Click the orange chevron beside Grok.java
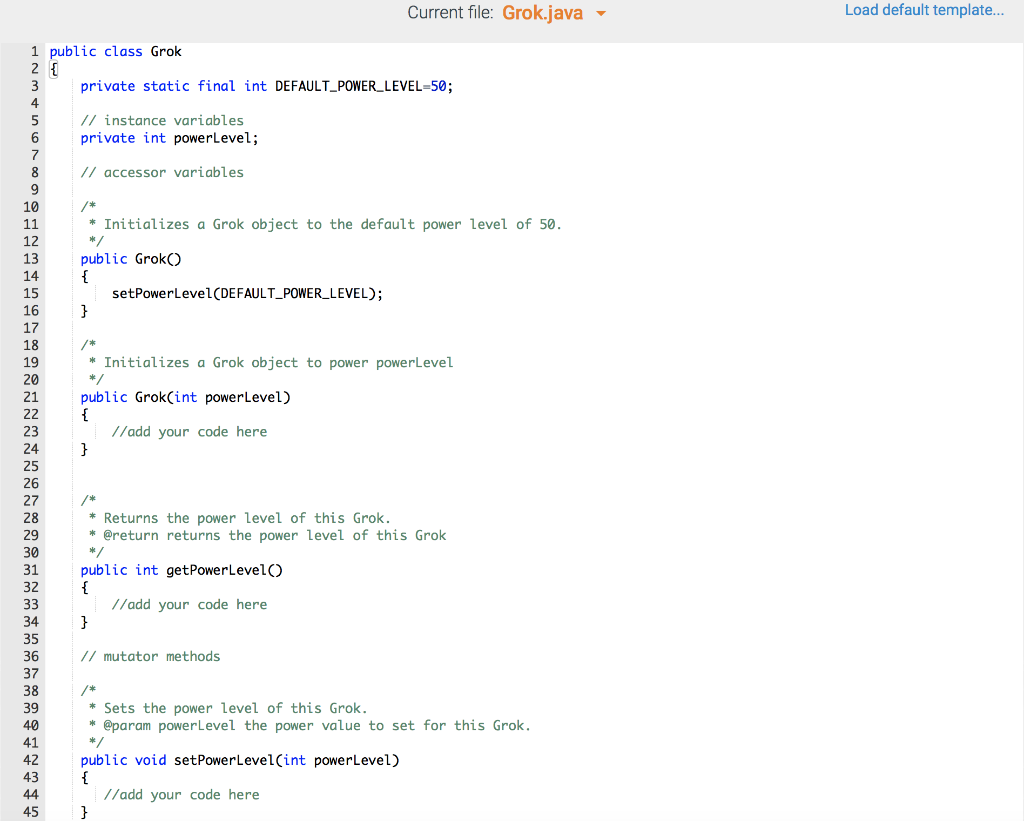 coord(599,13)
